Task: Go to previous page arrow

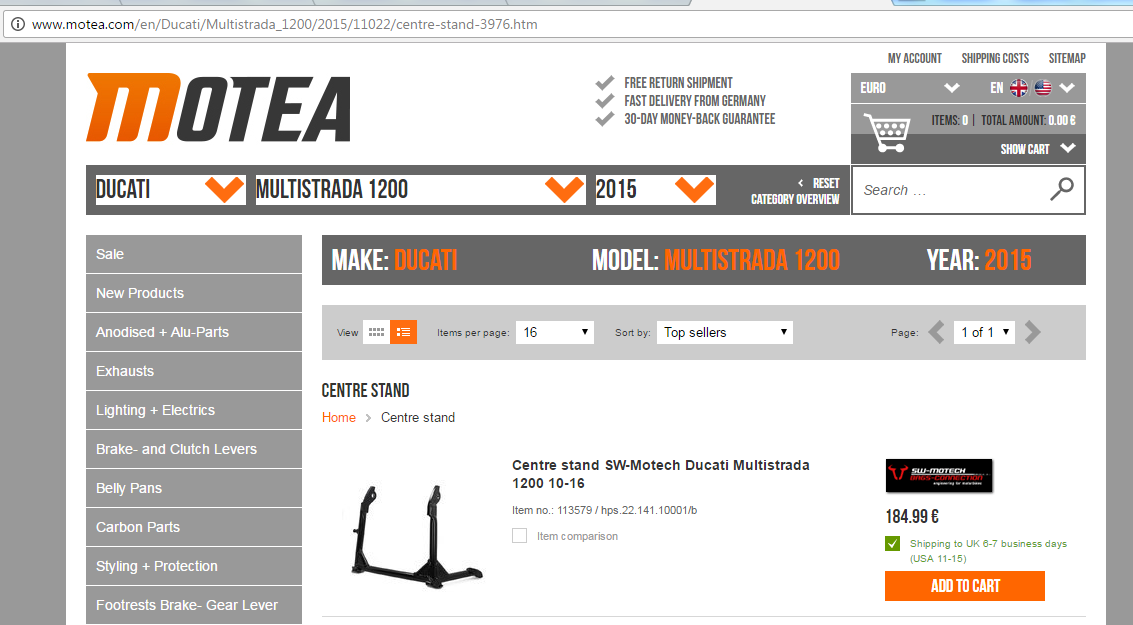Action: point(936,332)
